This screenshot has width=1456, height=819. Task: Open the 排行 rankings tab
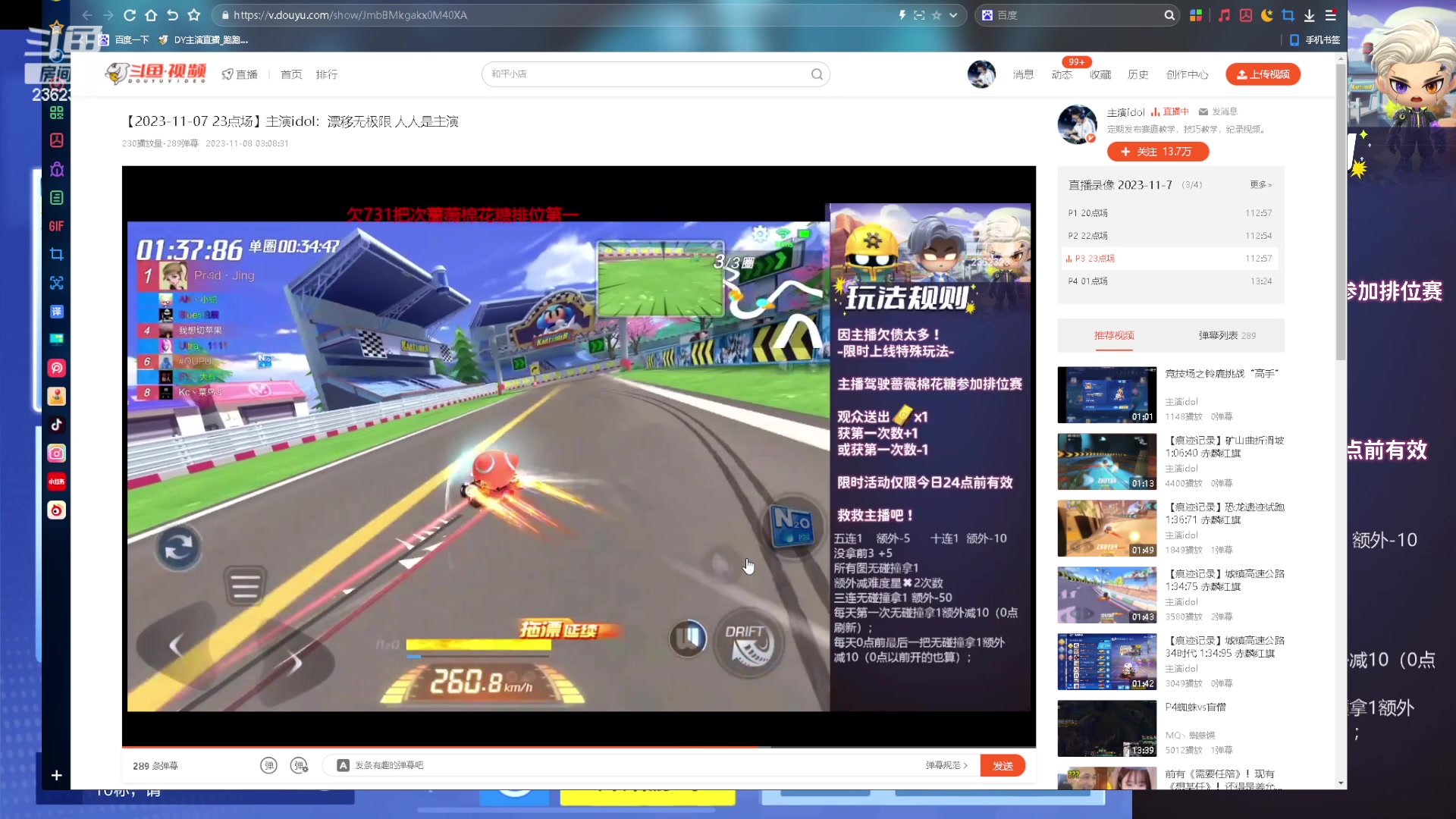[327, 74]
